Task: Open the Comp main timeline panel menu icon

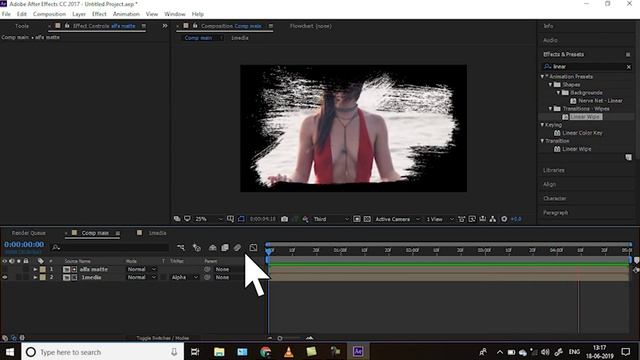Action: tap(118, 233)
